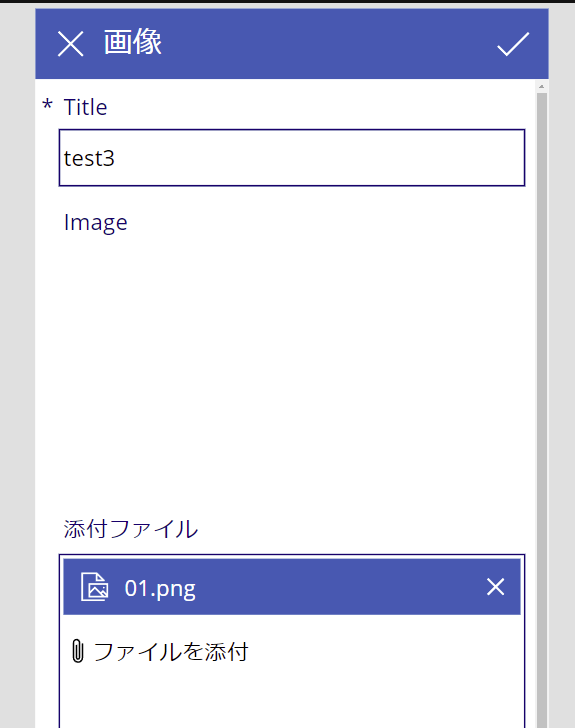Click the required asterisk next to Title
575x728 pixels.
(x=47, y=104)
